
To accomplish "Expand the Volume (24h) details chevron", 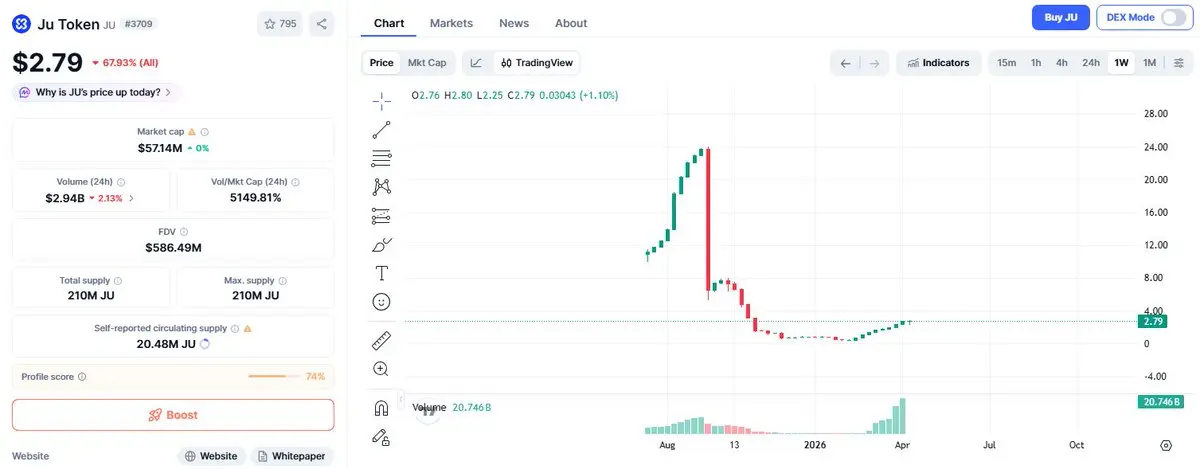I will 131,198.
